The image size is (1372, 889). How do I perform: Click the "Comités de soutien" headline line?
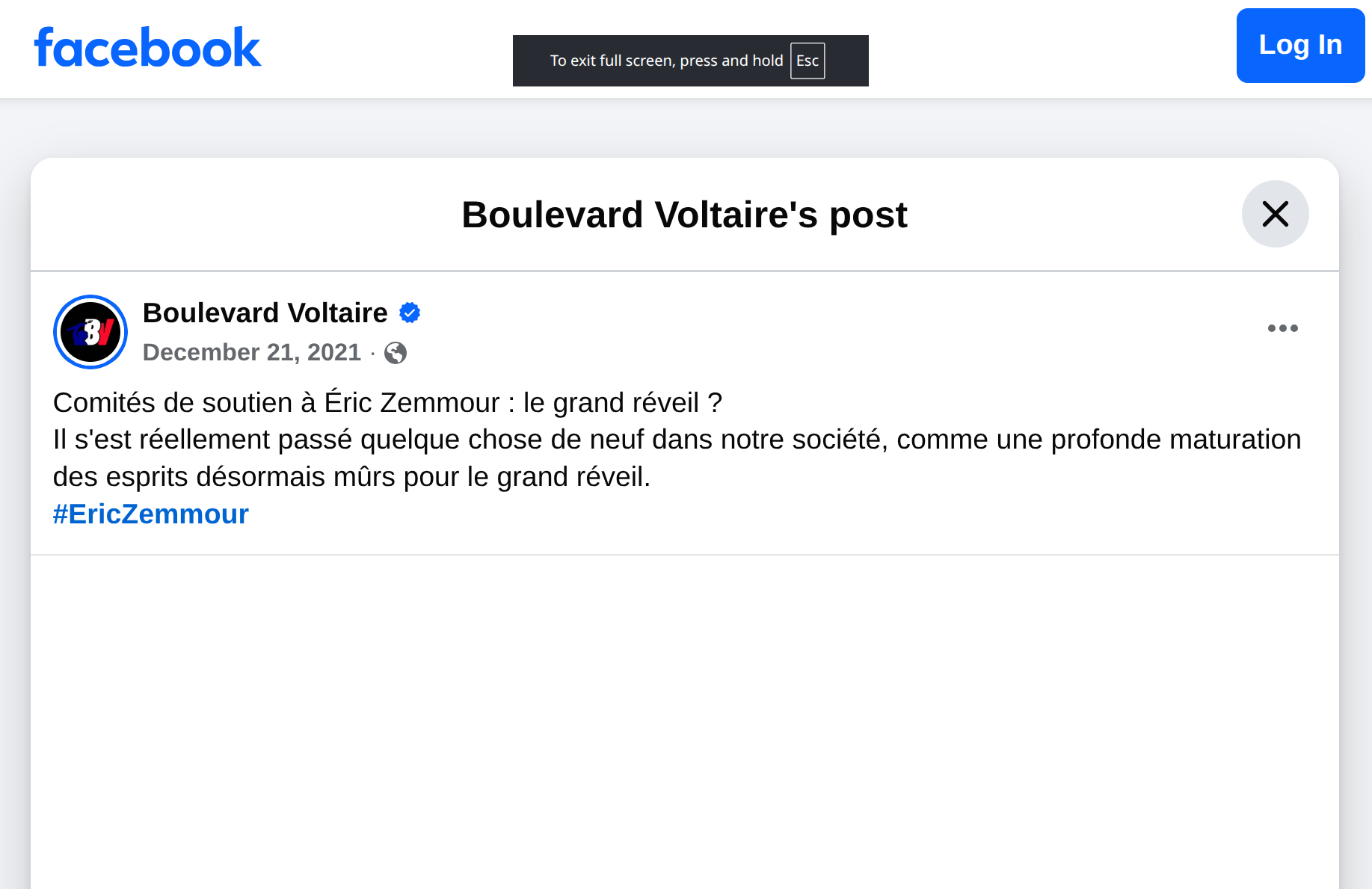[387, 402]
